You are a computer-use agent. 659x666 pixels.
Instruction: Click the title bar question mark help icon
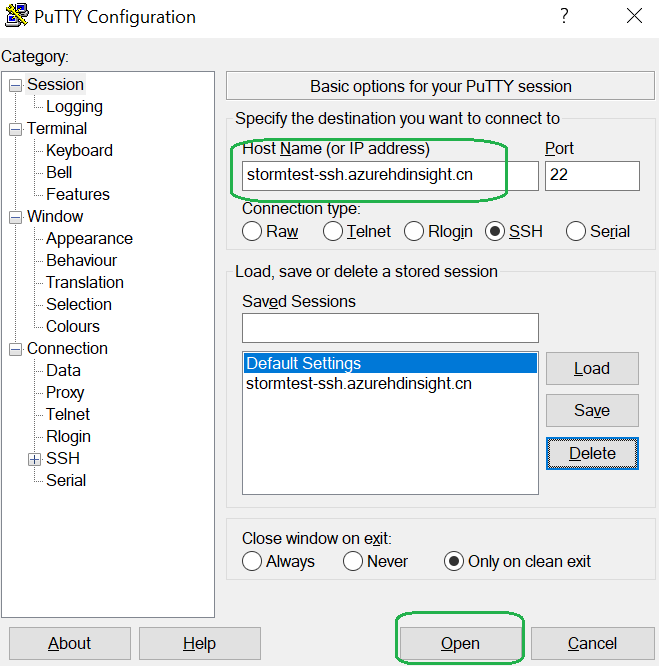click(564, 16)
